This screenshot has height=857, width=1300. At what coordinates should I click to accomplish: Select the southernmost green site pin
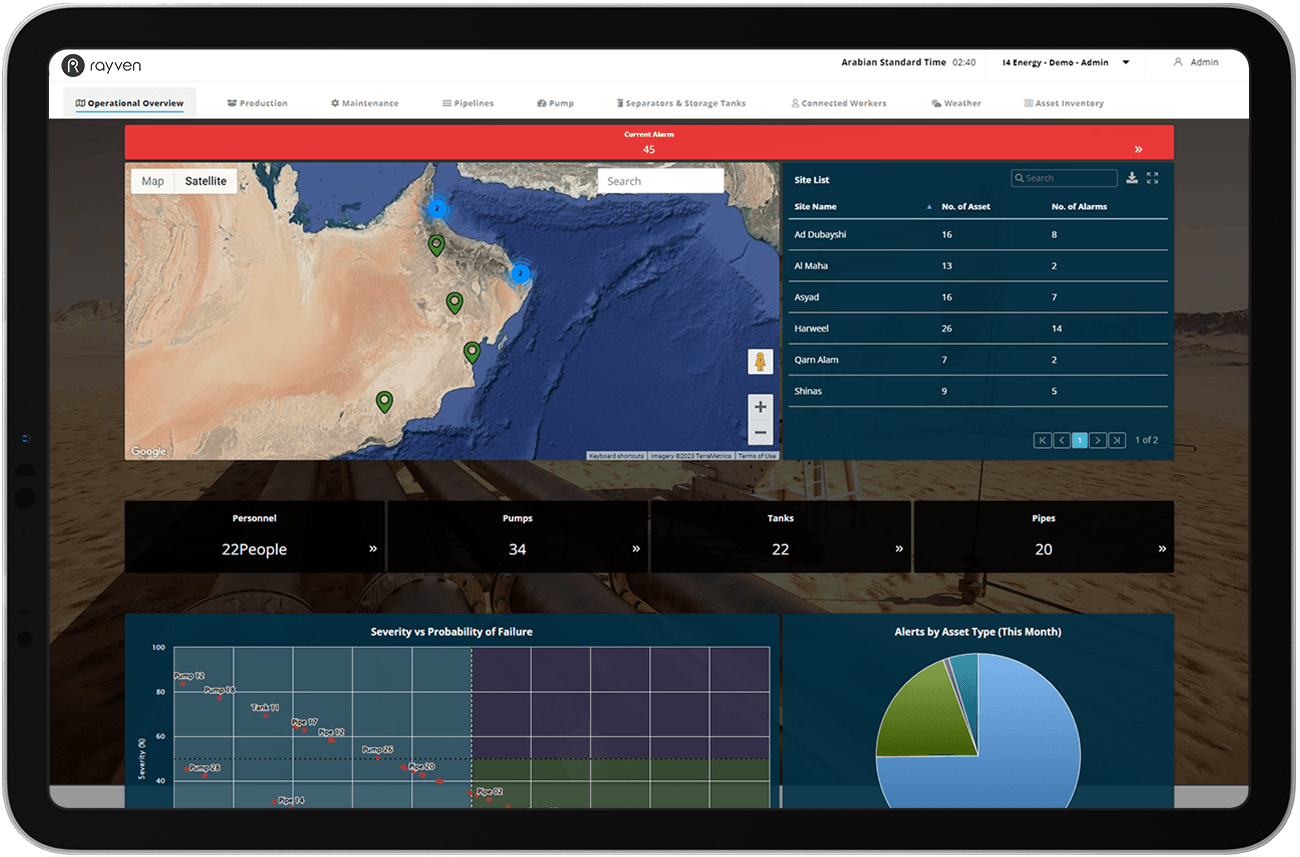pos(384,402)
